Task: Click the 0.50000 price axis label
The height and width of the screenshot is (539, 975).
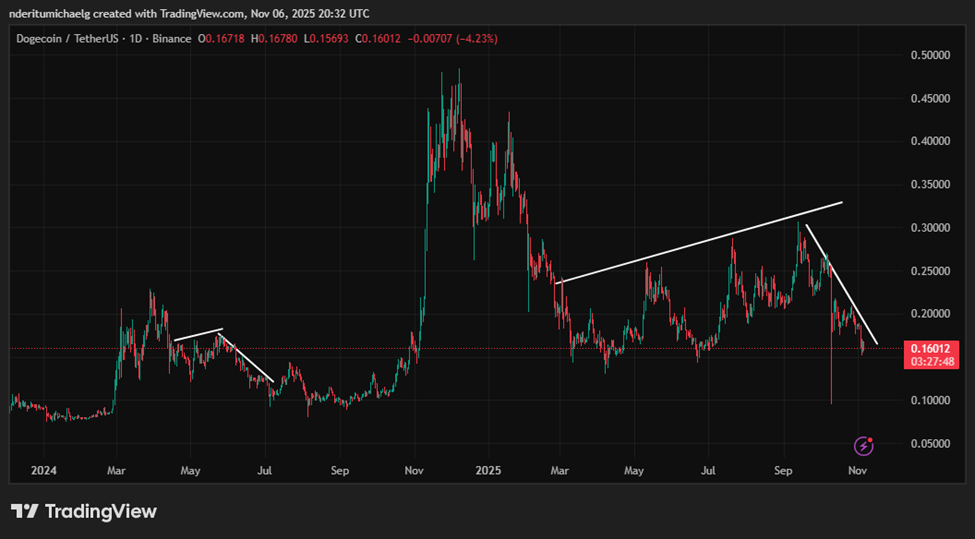Action: point(929,55)
